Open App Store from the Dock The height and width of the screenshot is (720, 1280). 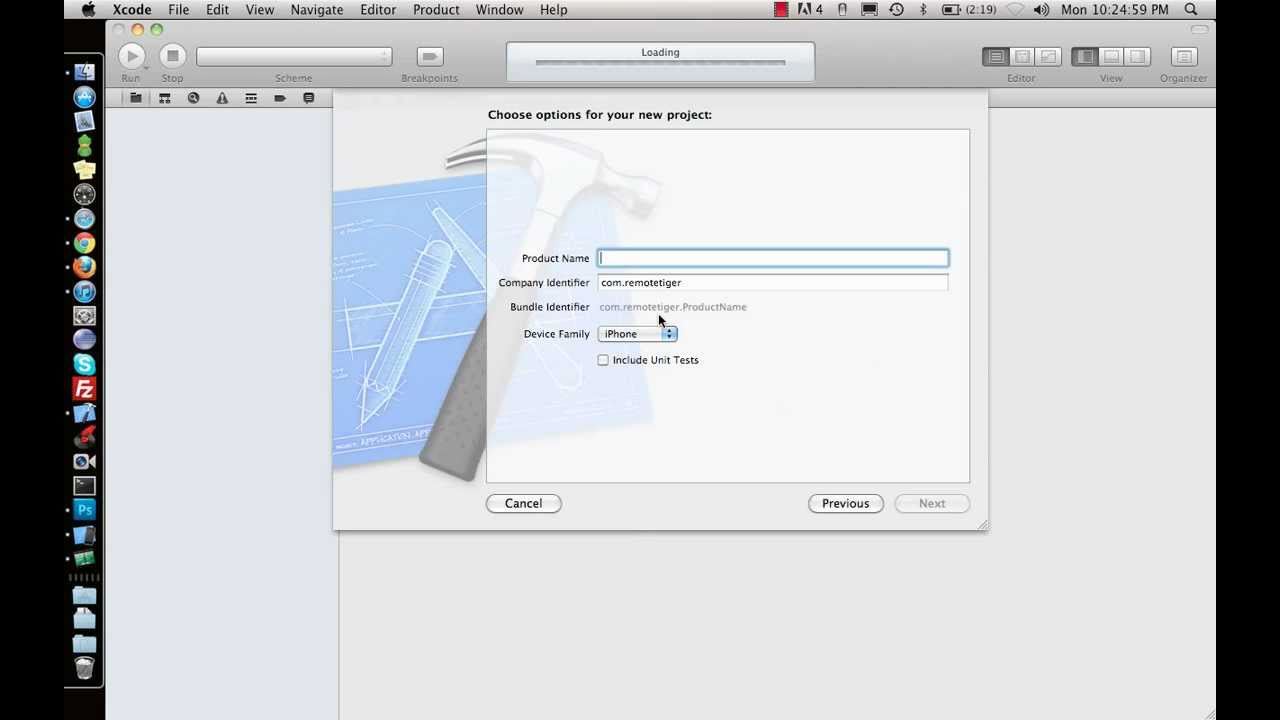click(85, 97)
